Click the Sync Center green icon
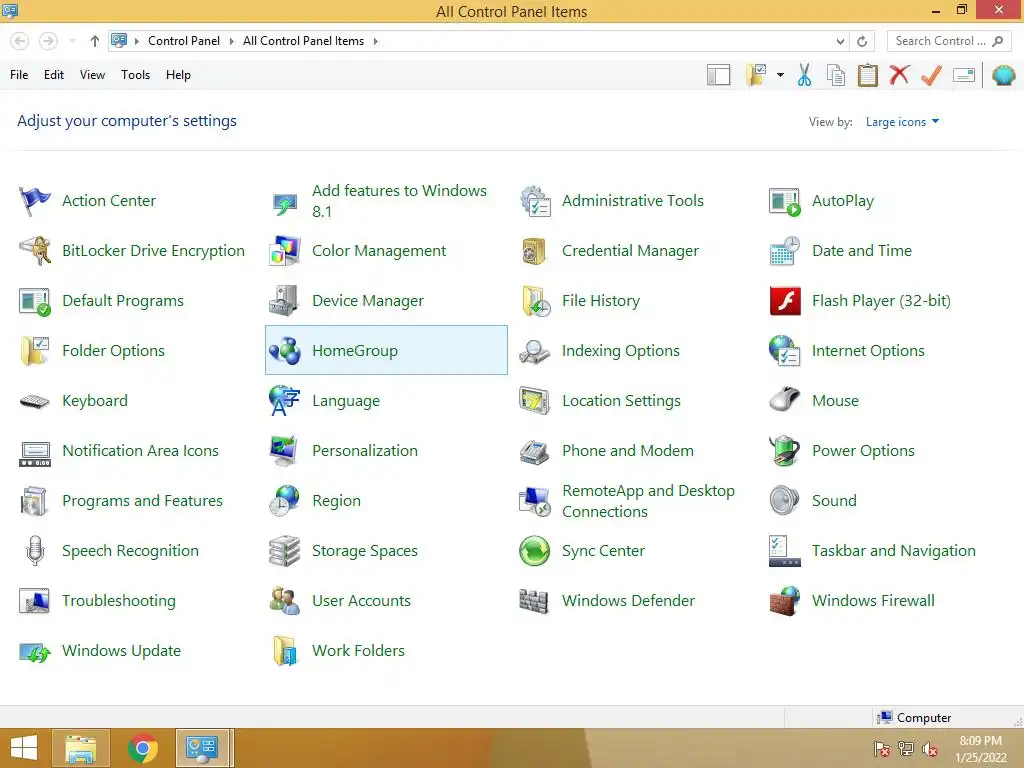The width and height of the screenshot is (1024, 768). click(535, 551)
